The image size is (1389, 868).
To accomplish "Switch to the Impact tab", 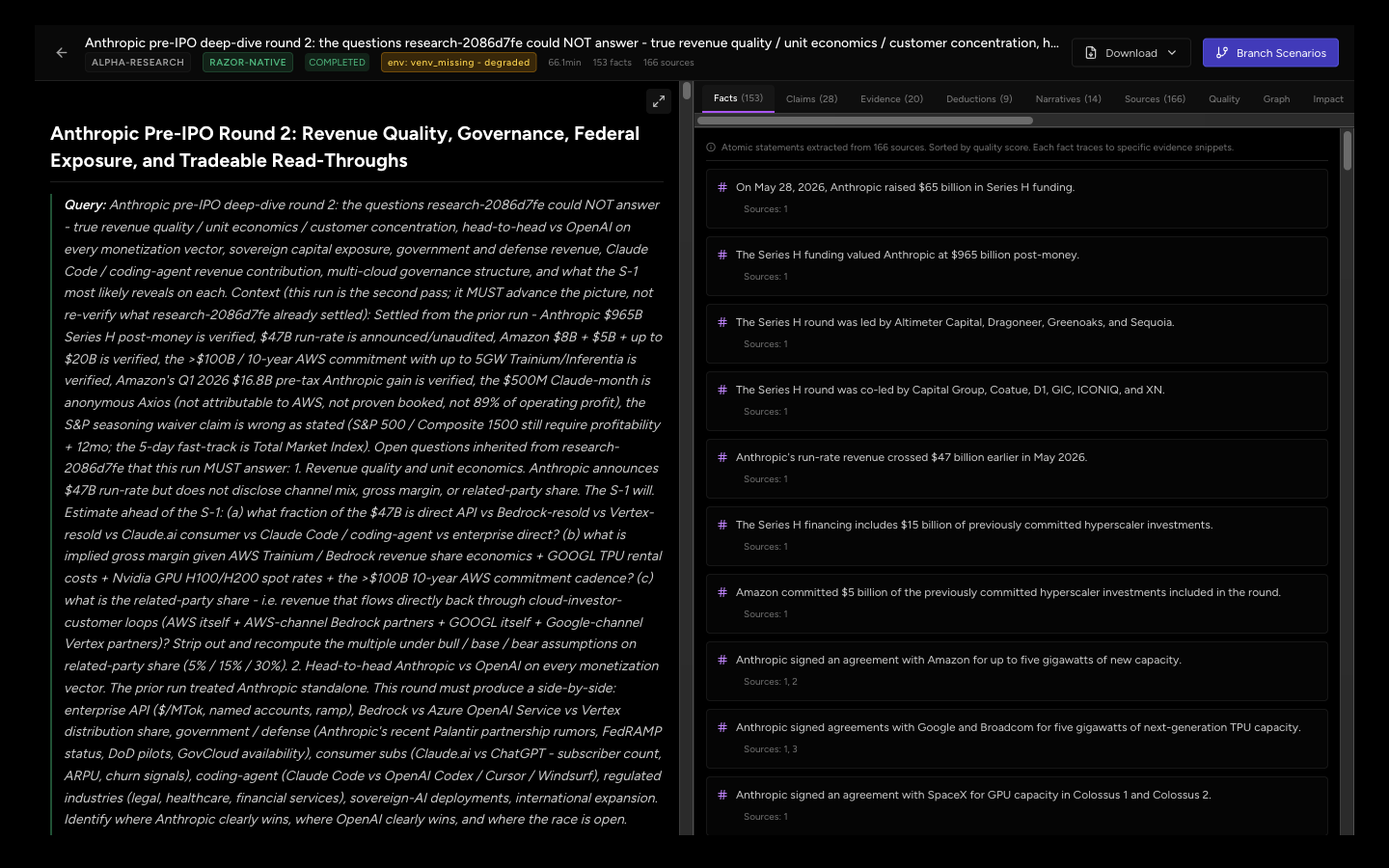I will pos(1327,99).
